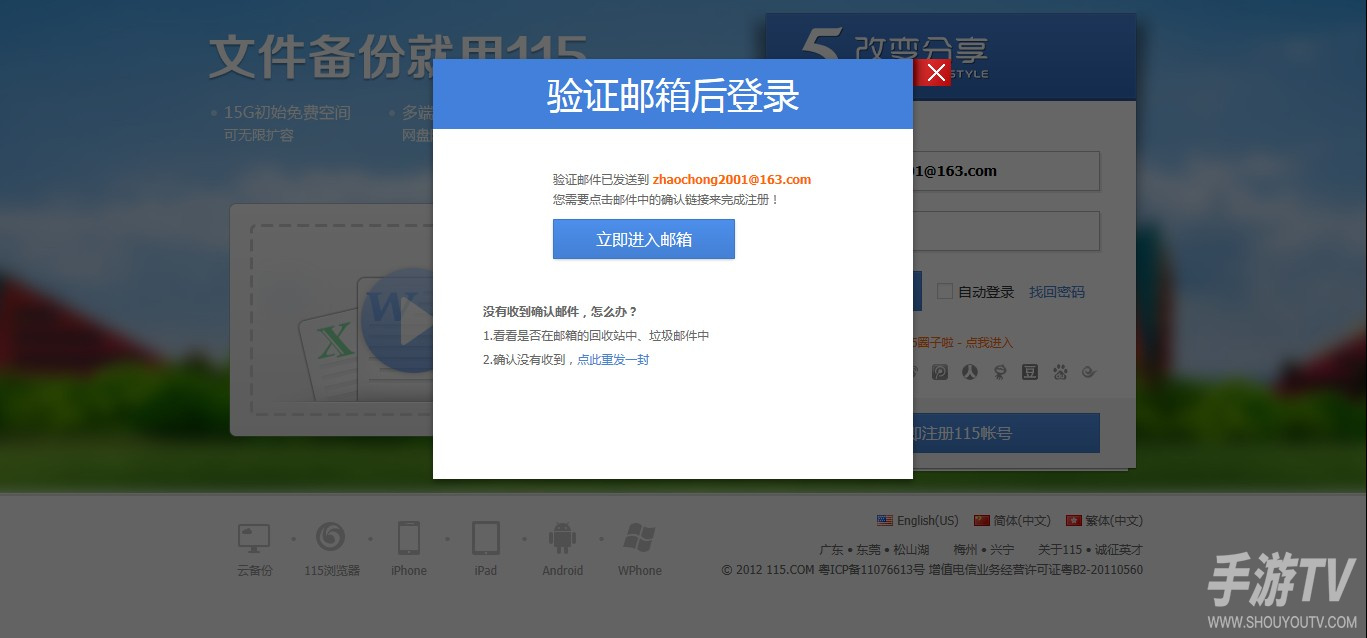Toggle the 自动登录 checkbox
Screen dimensions: 1367x638
(x=944, y=291)
